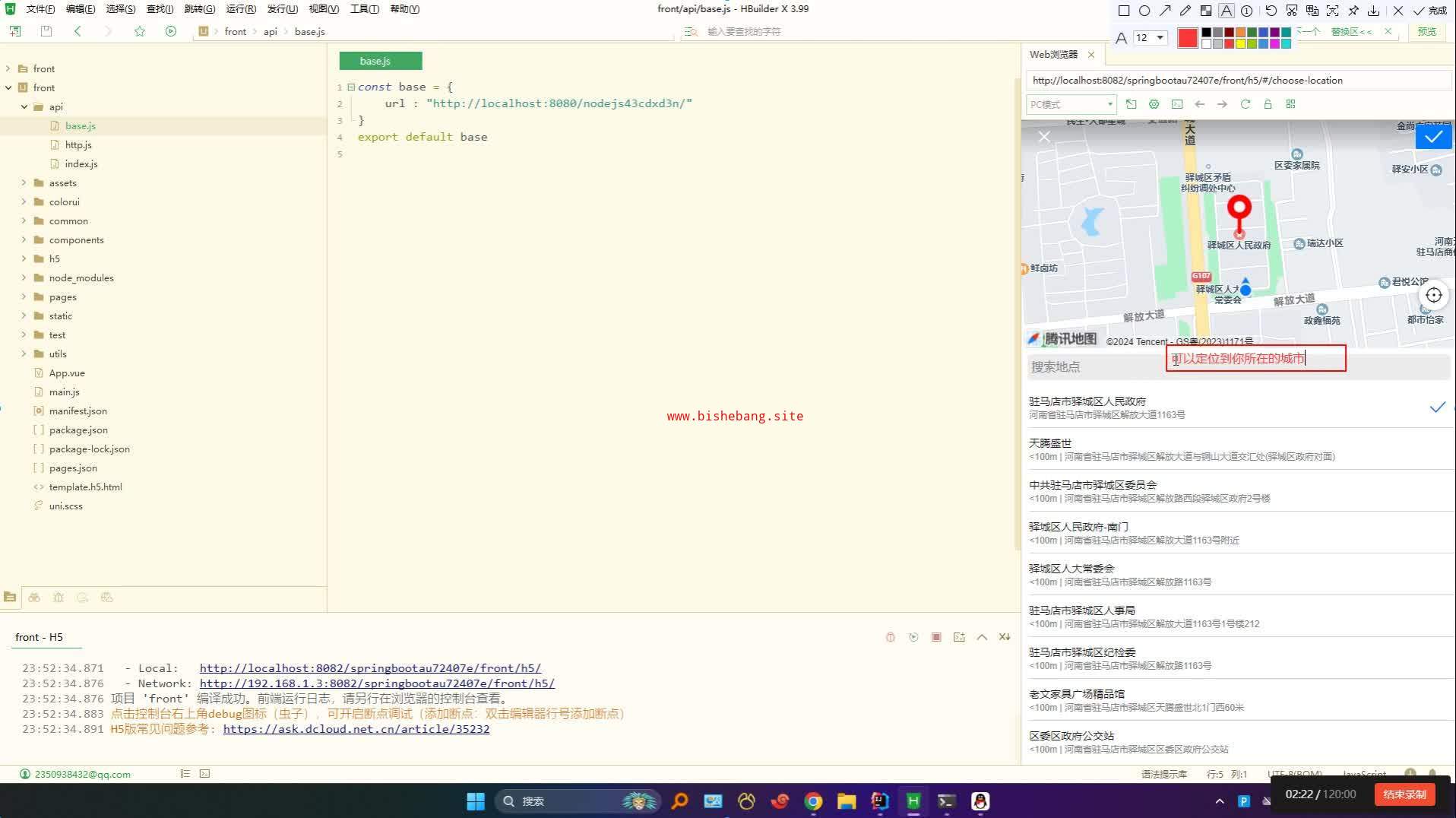The image size is (1456, 818).
Task: Expand the pages folder
Action: click(x=24, y=296)
